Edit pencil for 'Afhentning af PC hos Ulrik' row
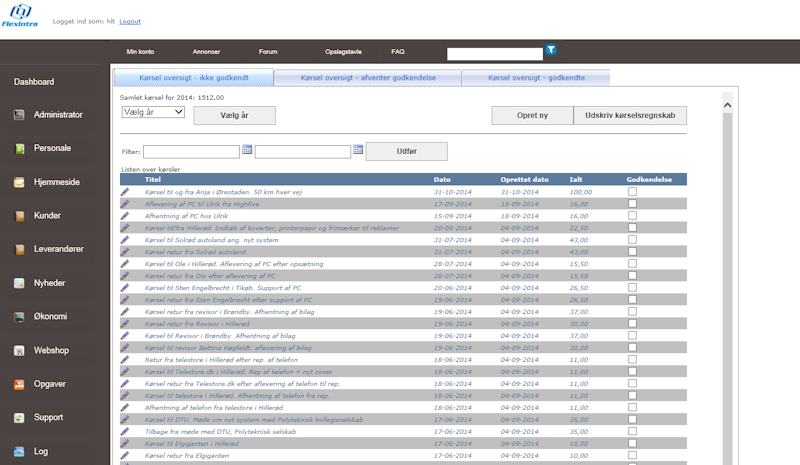This screenshot has width=800, height=465. [125, 216]
